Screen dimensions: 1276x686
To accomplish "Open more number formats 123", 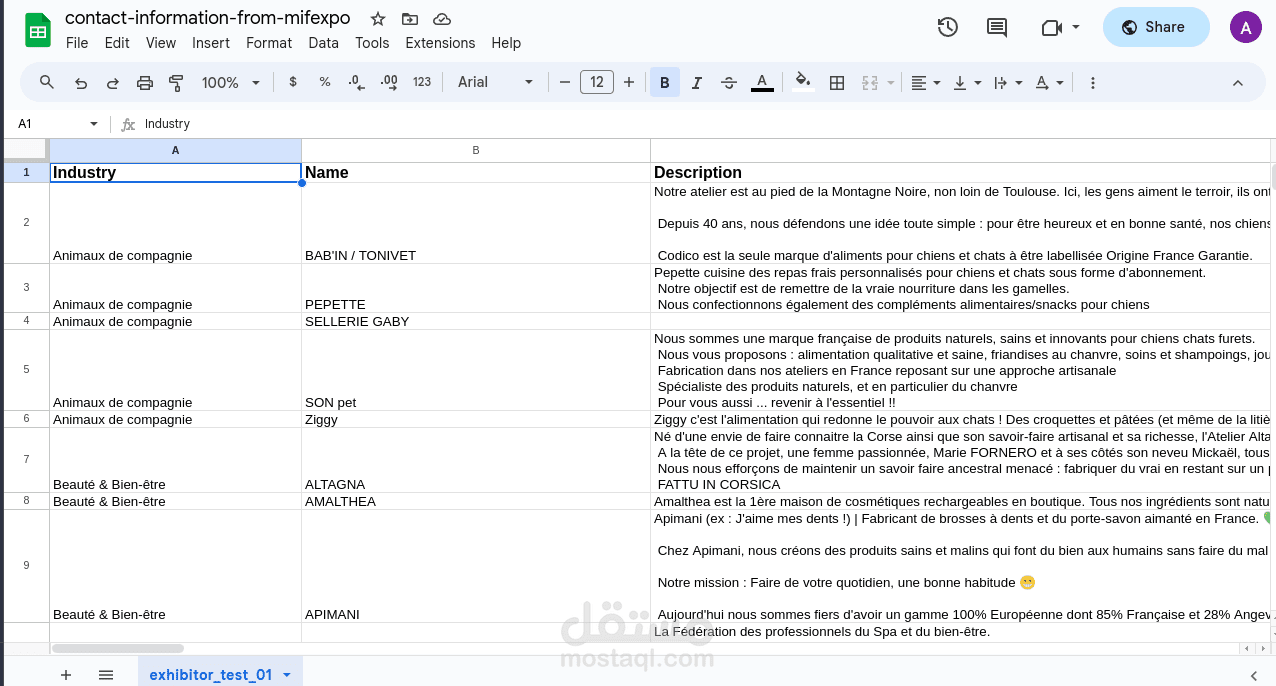I will click(422, 82).
